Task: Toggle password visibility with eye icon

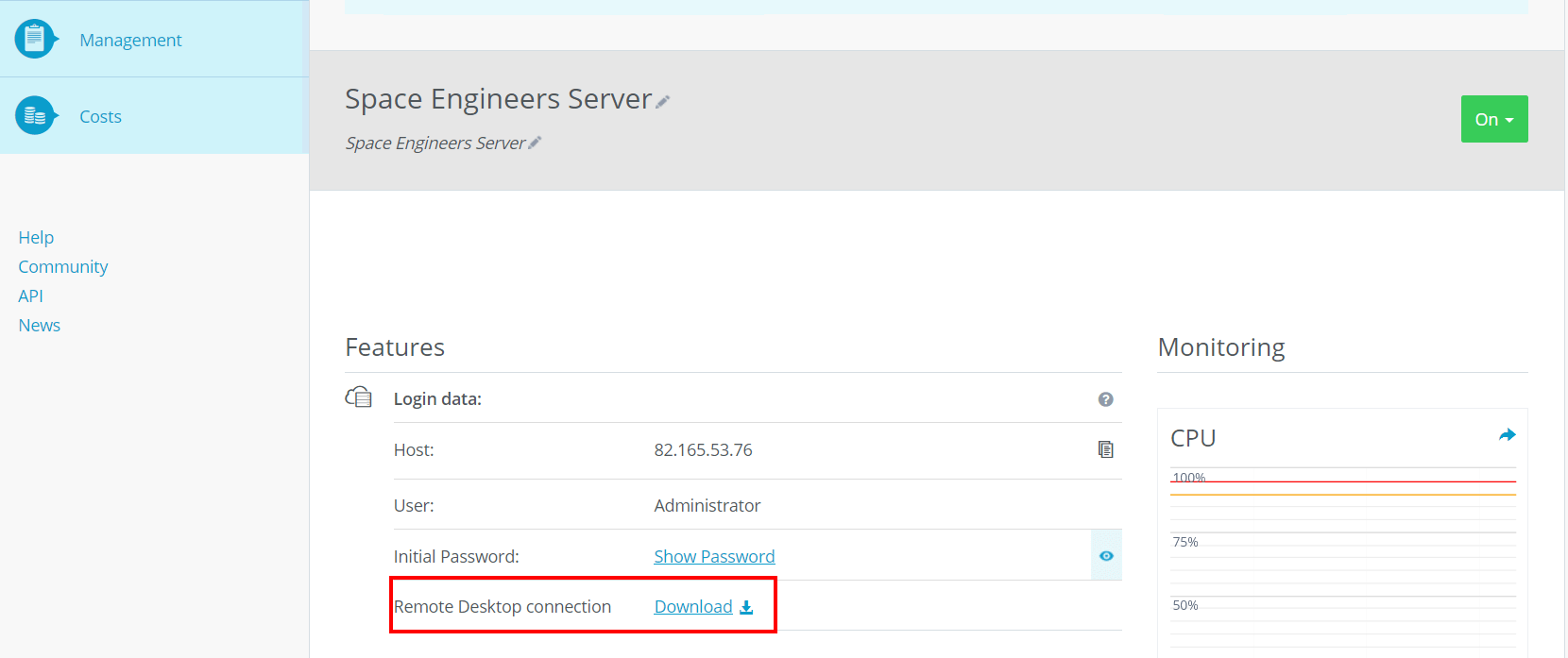Action: (x=1106, y=556)
